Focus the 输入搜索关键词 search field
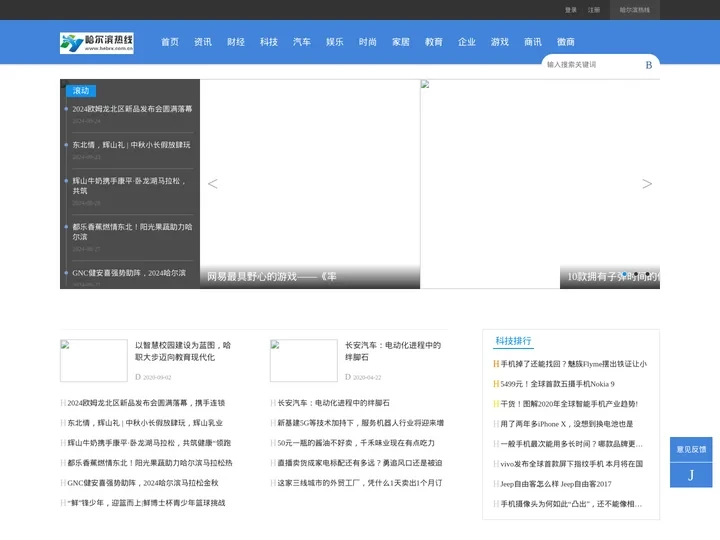 592,65
